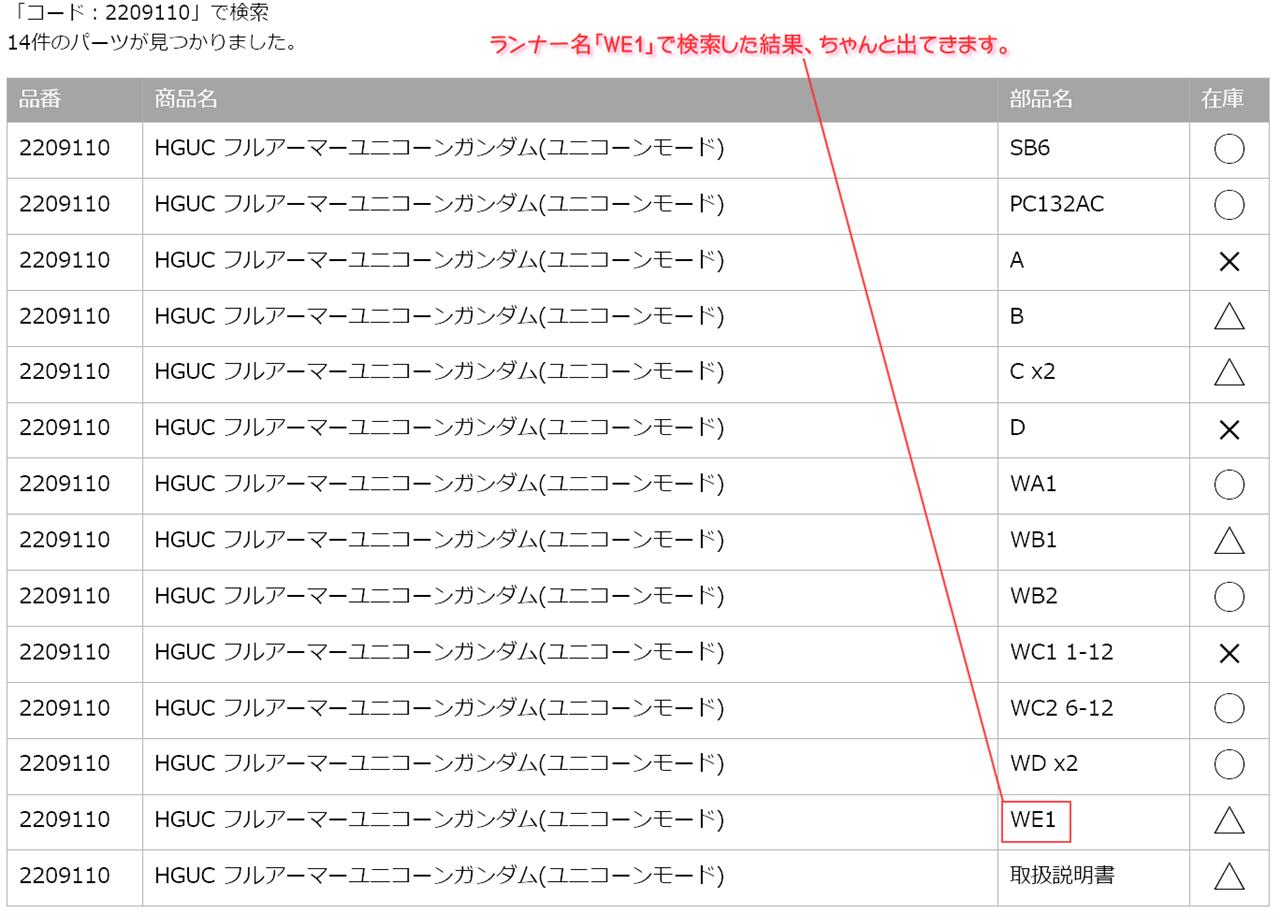
Task: Select part name A
Action: click(x=1017, y=260)
